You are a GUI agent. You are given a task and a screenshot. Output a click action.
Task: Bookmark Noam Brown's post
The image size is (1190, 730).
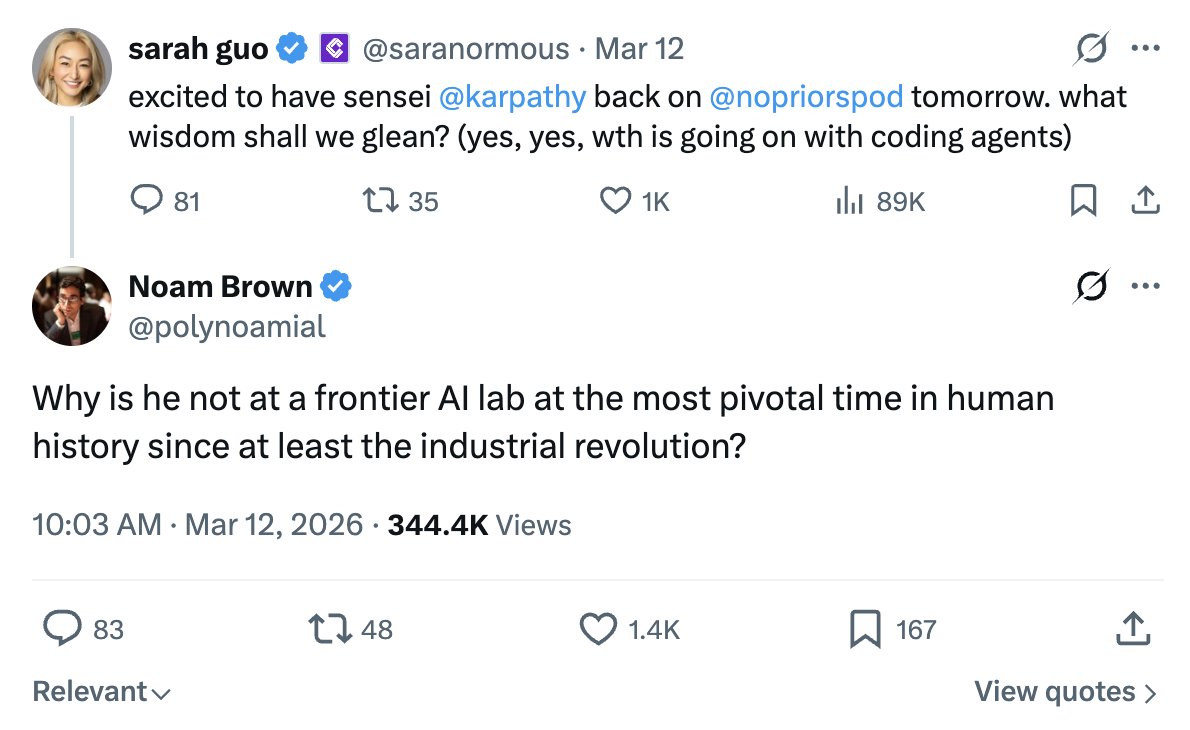[864, 629]
